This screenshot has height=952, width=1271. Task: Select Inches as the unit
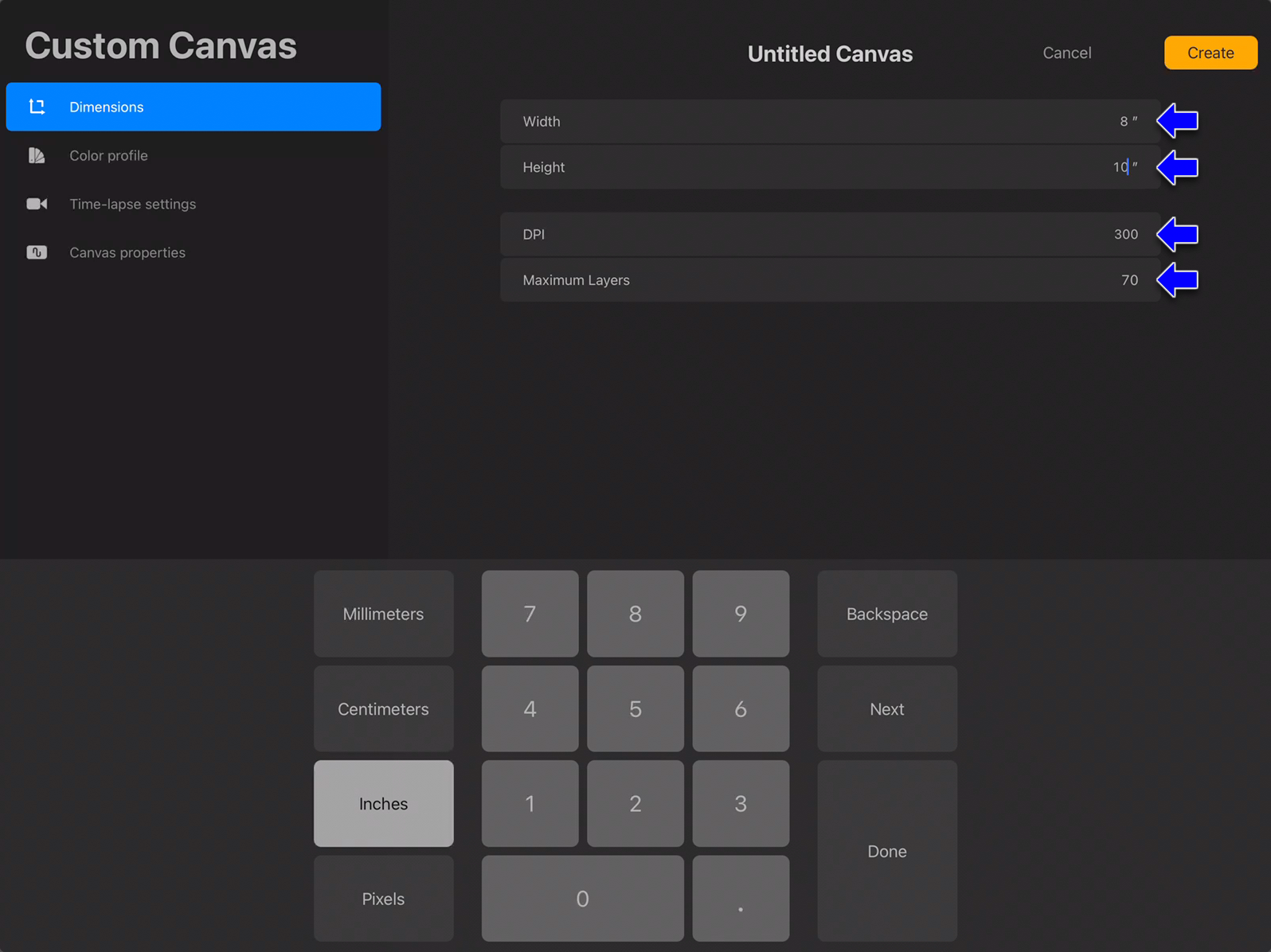[384, 803]
